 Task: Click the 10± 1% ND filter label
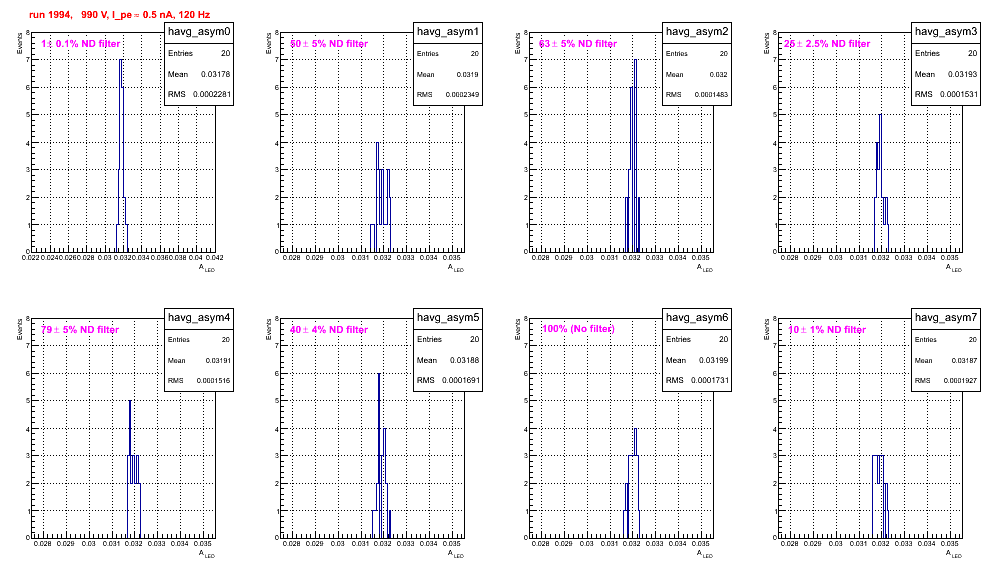(x=827, y=330)
